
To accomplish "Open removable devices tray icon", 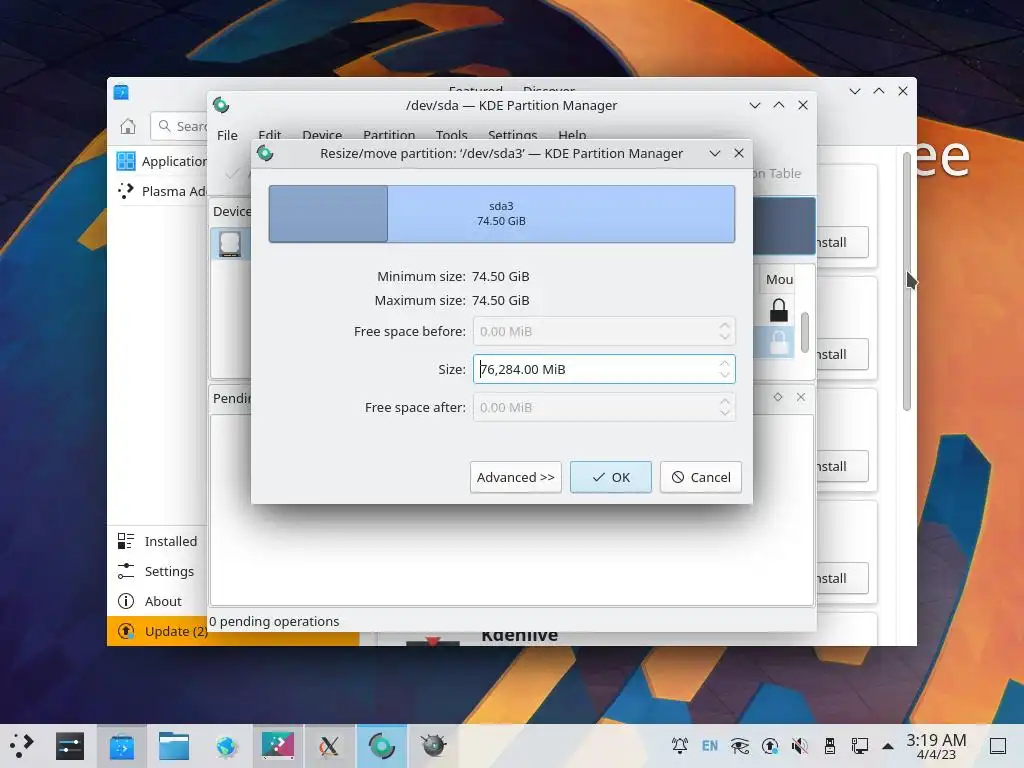I will (829, 745).
